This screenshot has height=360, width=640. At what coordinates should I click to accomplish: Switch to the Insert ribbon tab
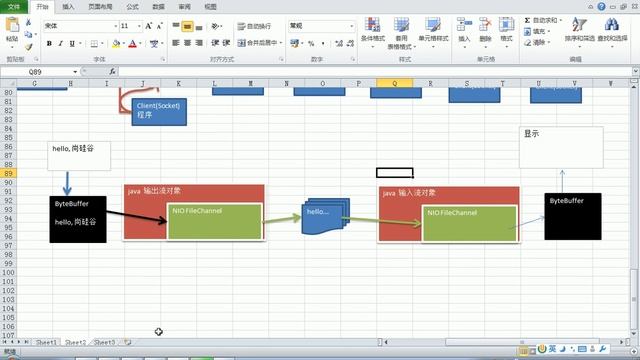tap(68, 7)
